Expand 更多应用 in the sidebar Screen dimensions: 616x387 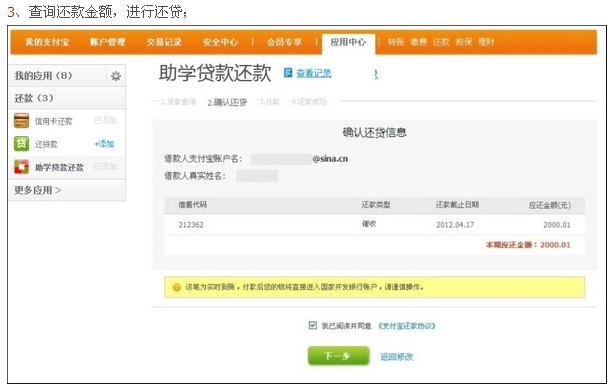[38, 190]
